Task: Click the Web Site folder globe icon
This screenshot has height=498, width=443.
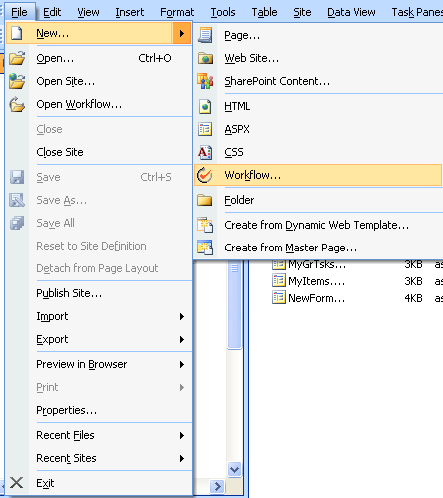Action: click(205, 59)
